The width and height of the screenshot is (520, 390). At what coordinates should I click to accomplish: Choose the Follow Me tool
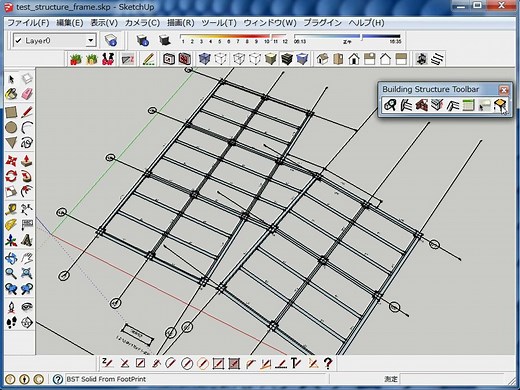tap(27, 176)
